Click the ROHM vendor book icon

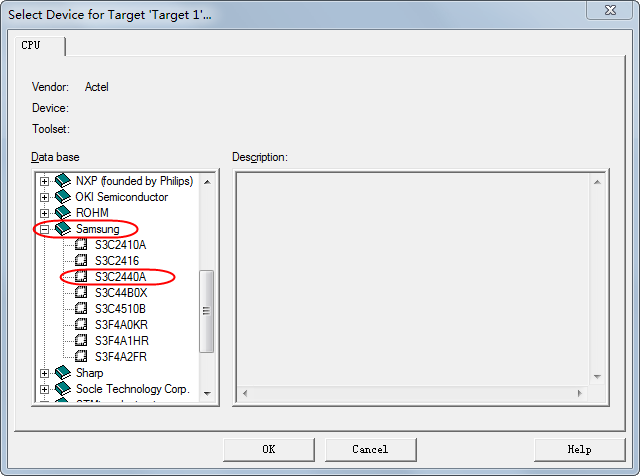tap(63, 212)
